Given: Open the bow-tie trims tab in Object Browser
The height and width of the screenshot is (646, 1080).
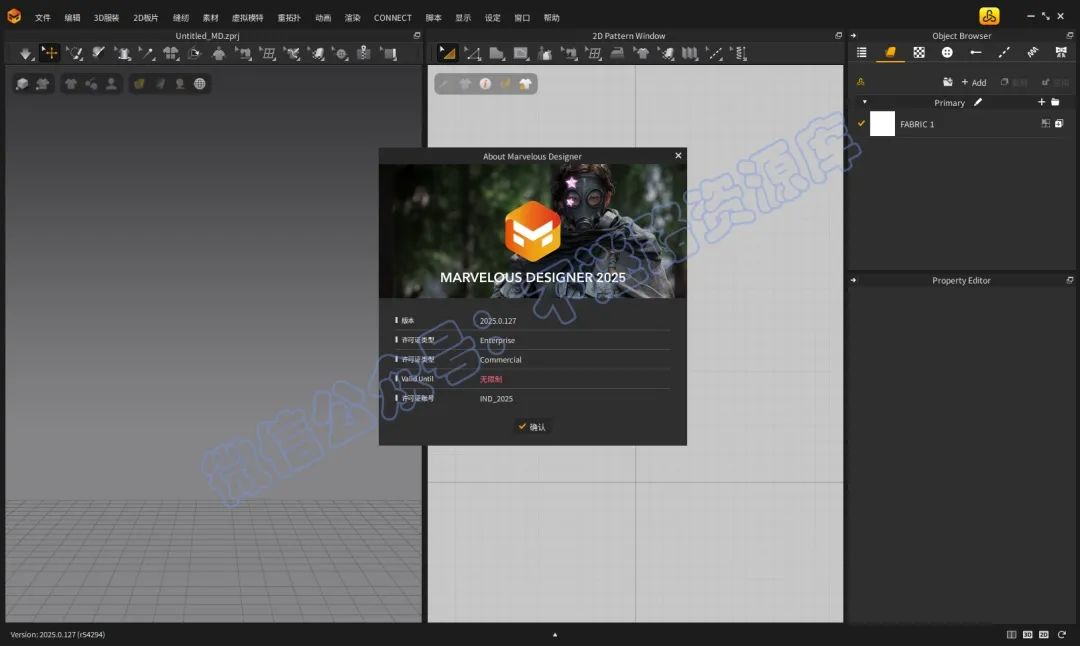Looking at the screenshot, I should click(1061, 52).
